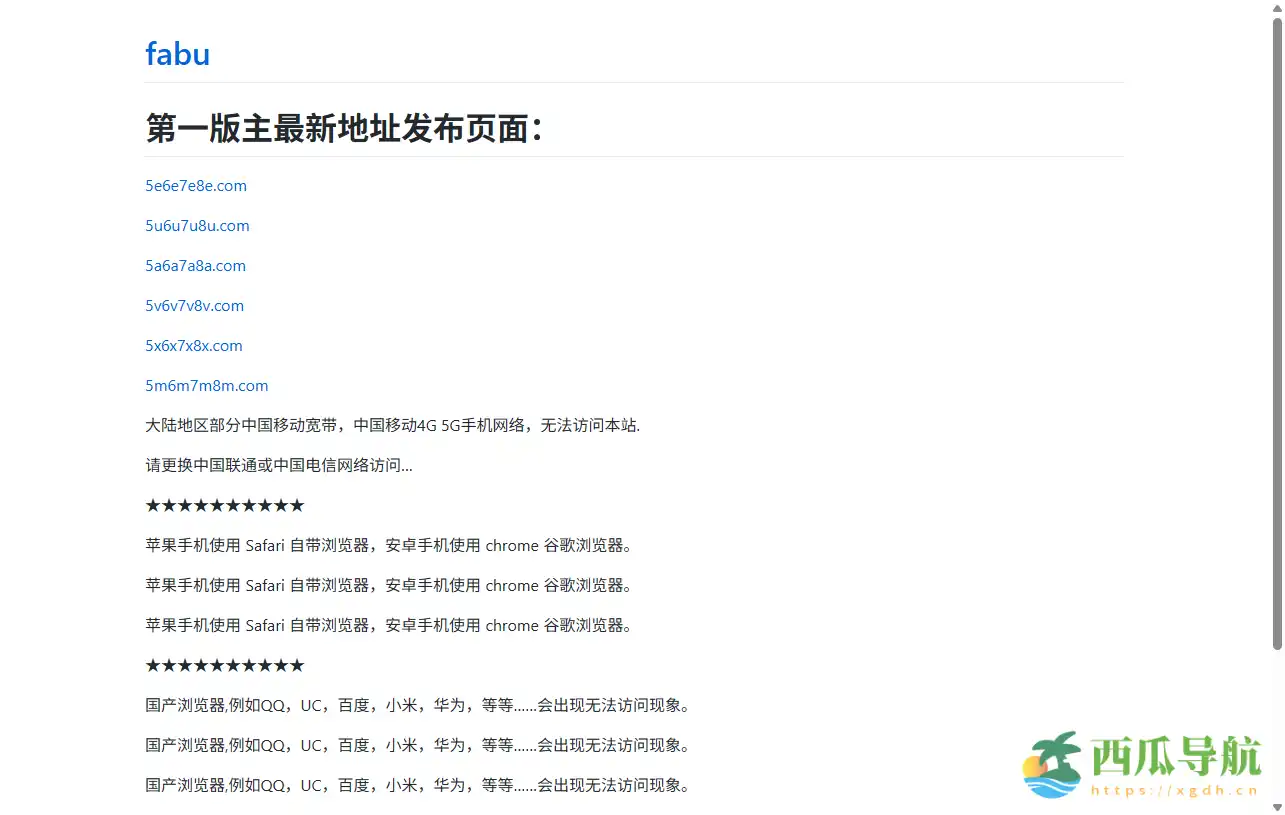Click the https://xgdh.cn watermark URL
Viewport: 1285px width, 815px height.
click(1175, 790)
